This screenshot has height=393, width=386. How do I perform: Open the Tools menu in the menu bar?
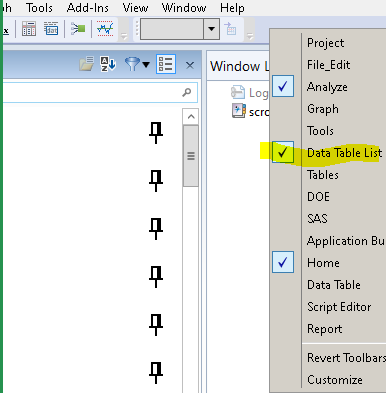pyautogui.click(x=39, y=8)
